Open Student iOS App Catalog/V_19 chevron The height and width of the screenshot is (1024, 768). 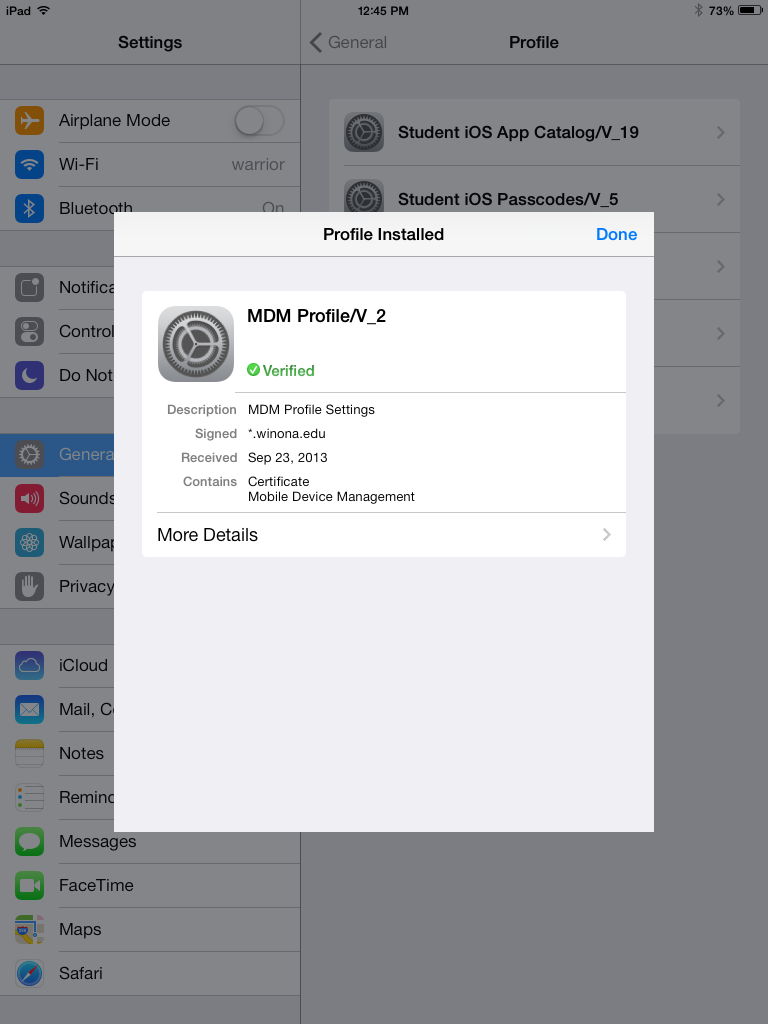coord(720,133)
